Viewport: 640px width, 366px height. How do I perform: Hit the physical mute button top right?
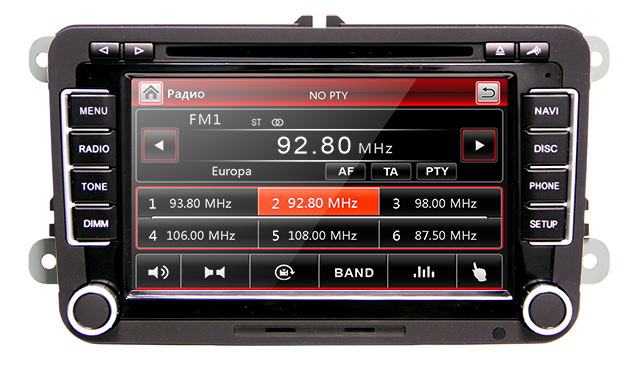534,51
